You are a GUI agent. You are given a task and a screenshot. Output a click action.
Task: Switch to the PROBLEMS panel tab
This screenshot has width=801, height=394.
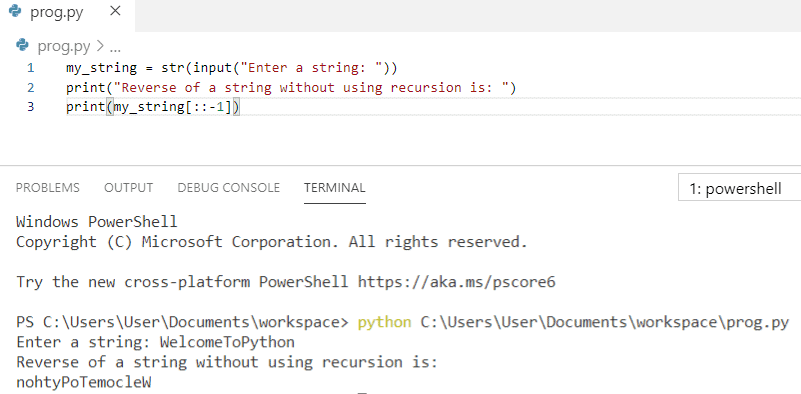48,188
